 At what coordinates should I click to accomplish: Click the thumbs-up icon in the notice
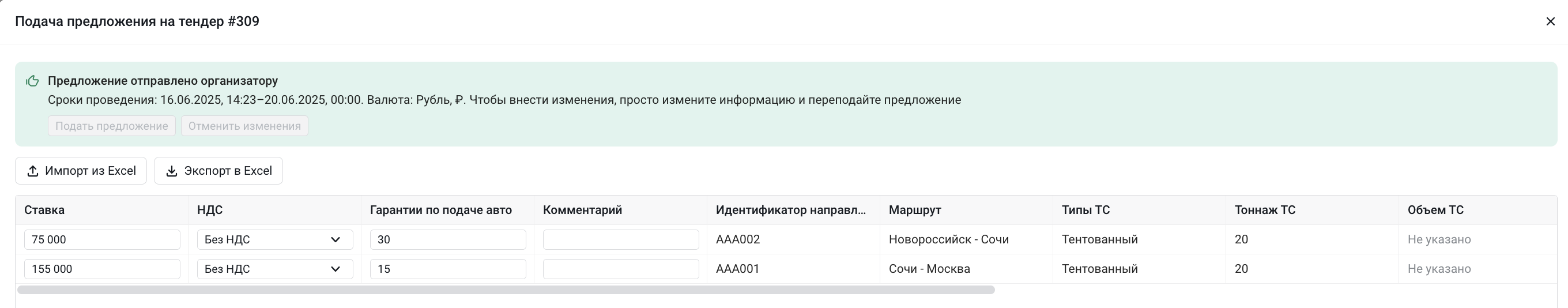[33, 81]
